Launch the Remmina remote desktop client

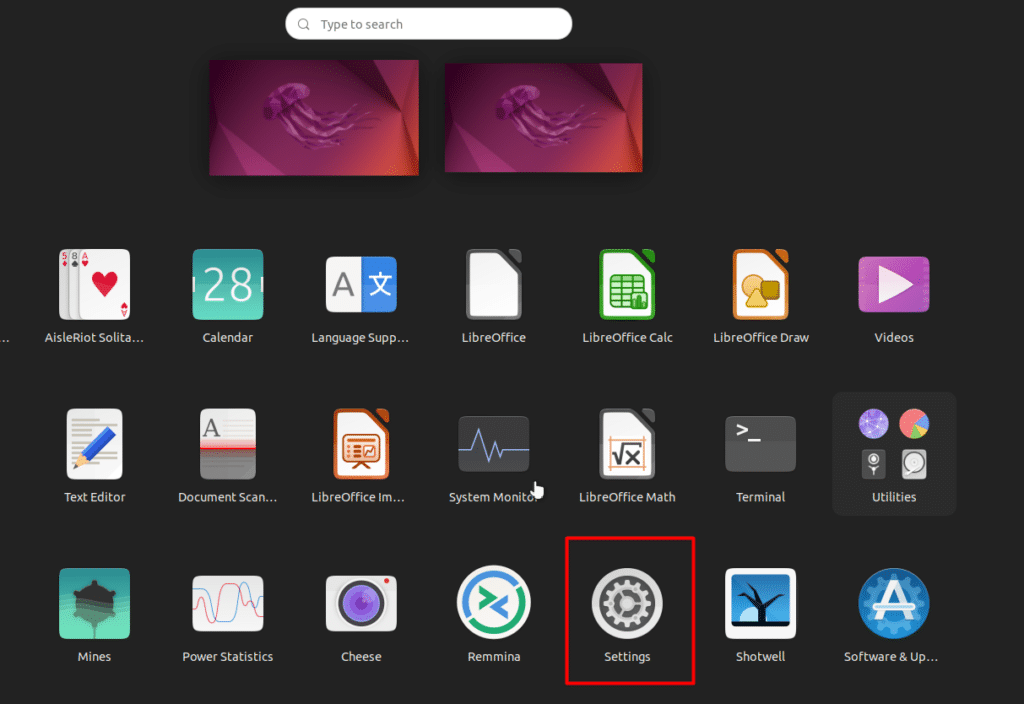pos(494,603)
